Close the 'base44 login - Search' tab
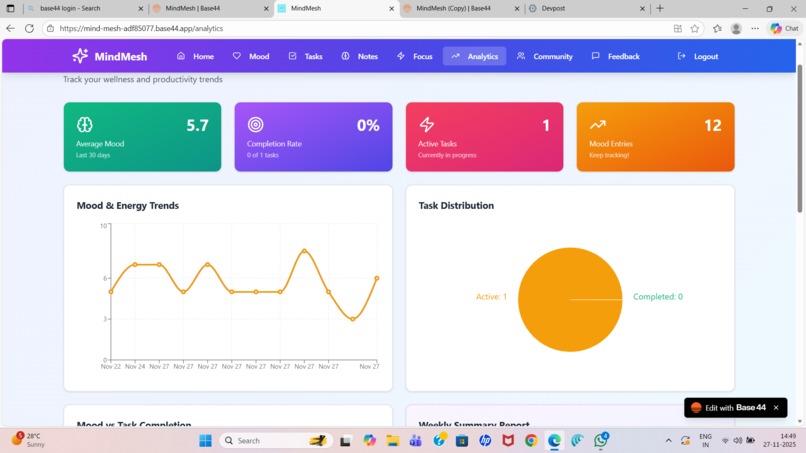Image resolution: width=806 pixels, height=453 pixels. pyautogui.click(x=140, y=9)
